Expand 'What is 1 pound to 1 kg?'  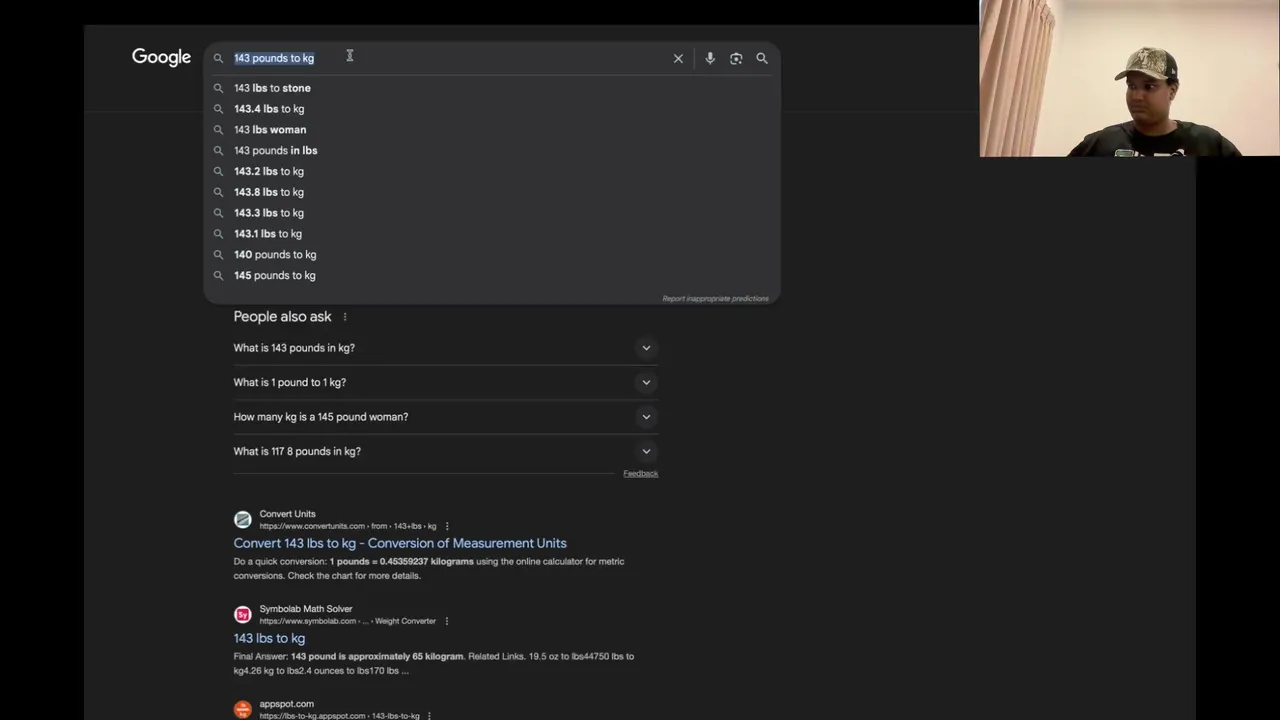click(x=446, y=382)
